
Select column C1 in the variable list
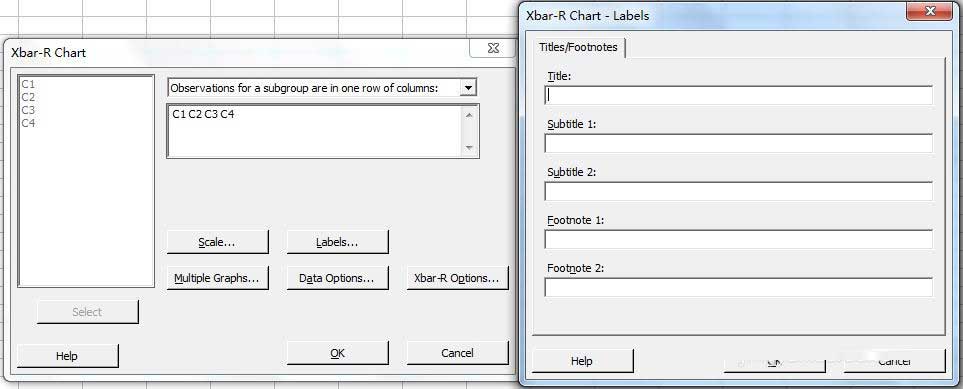28,84
